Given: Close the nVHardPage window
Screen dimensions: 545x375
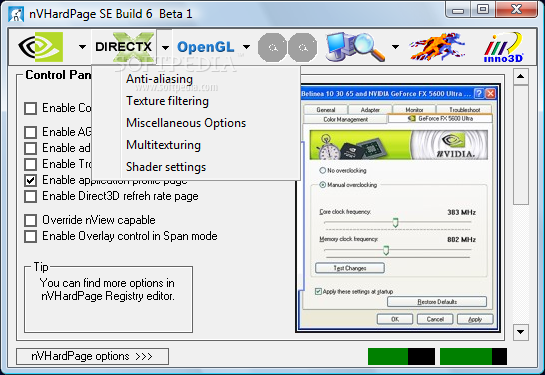Looking at the screenshot, I should click(x=516, y=9).
